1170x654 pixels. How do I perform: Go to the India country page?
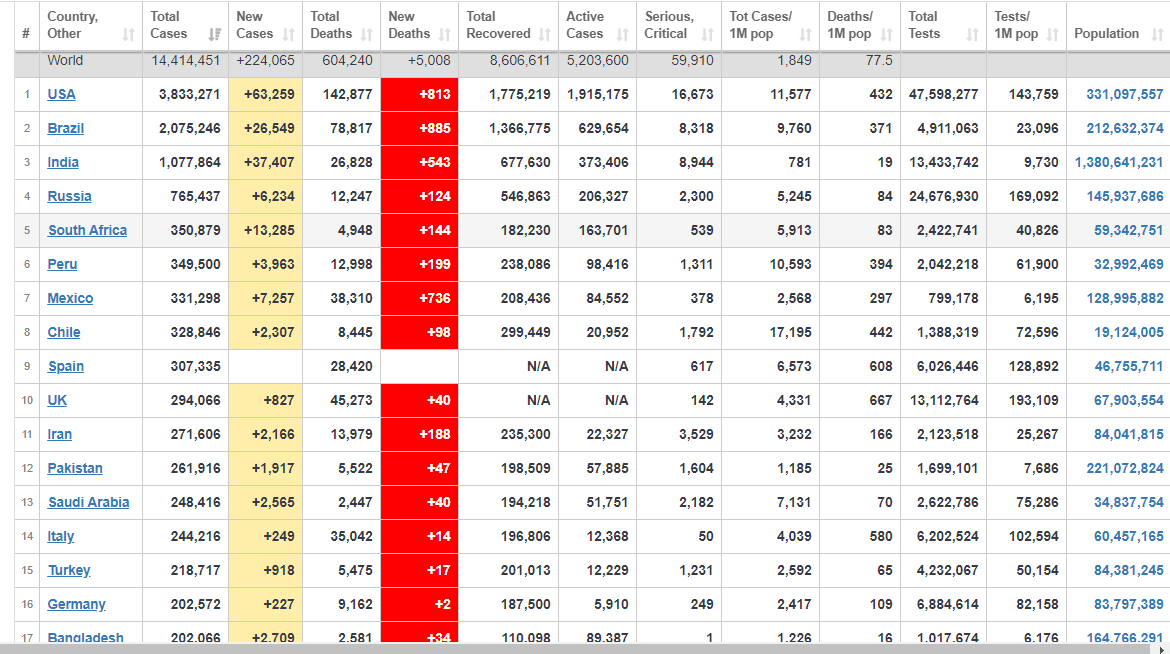point(63,162)
